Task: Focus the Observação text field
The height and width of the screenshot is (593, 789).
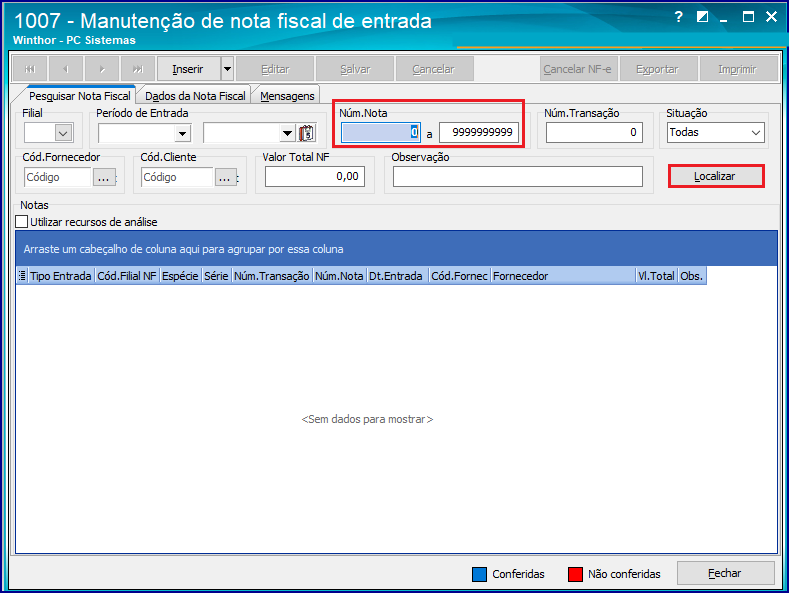Action: (518, 177)
